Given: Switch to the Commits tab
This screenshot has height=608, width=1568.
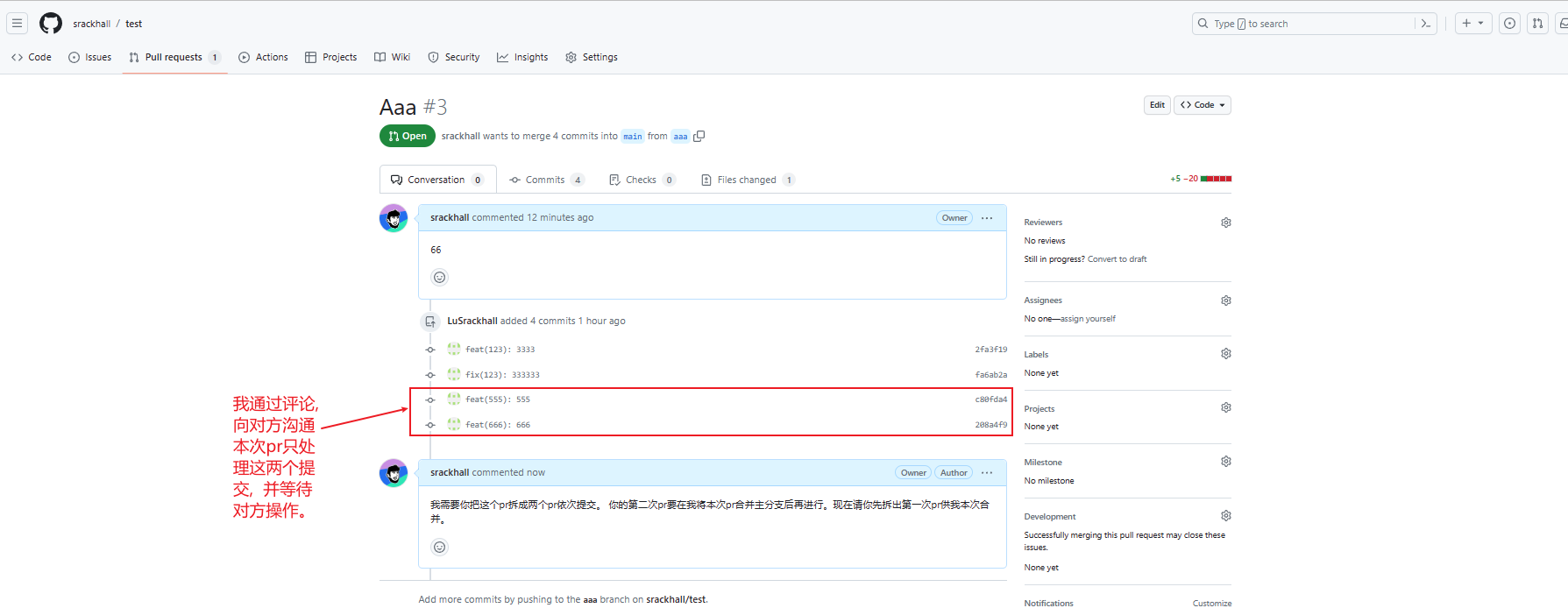Looking at the screenshot, I should 545,180.
